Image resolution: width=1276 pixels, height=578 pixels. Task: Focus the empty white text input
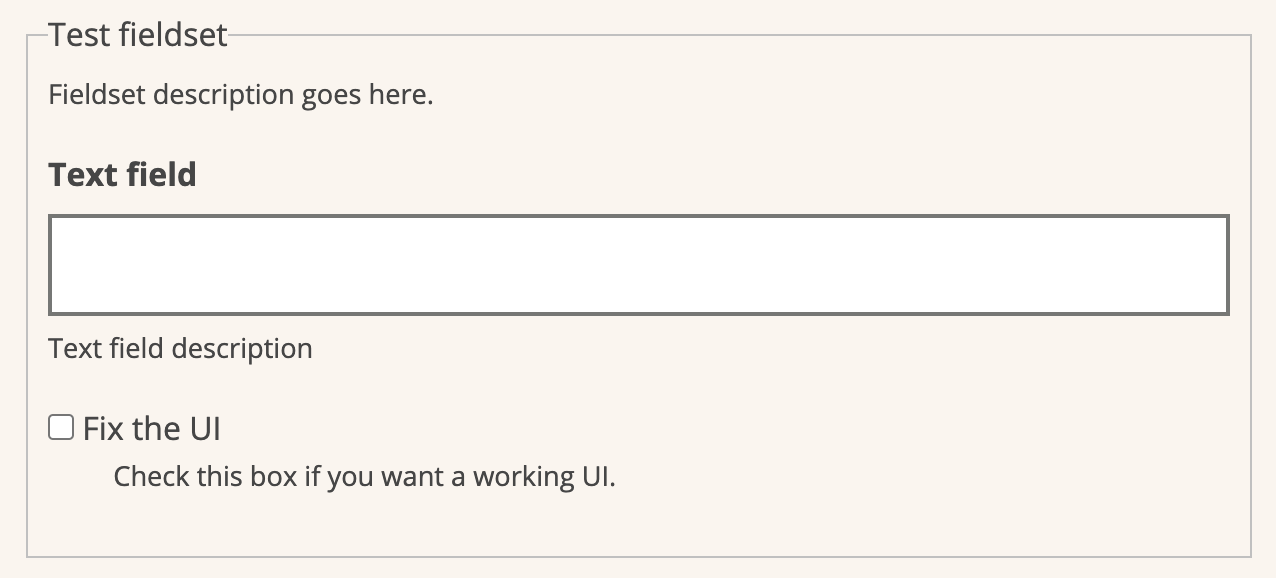(x=638, y=265)
